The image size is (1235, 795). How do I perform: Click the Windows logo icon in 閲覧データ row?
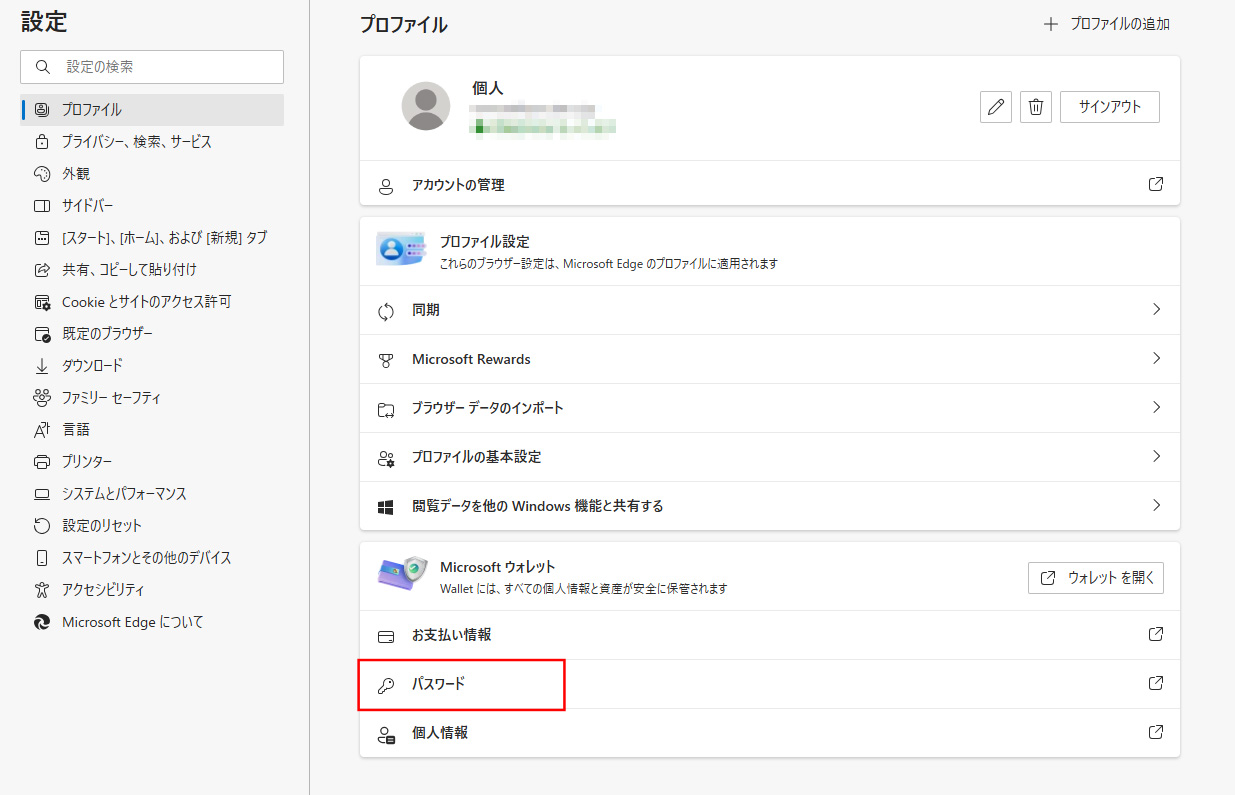386,507
